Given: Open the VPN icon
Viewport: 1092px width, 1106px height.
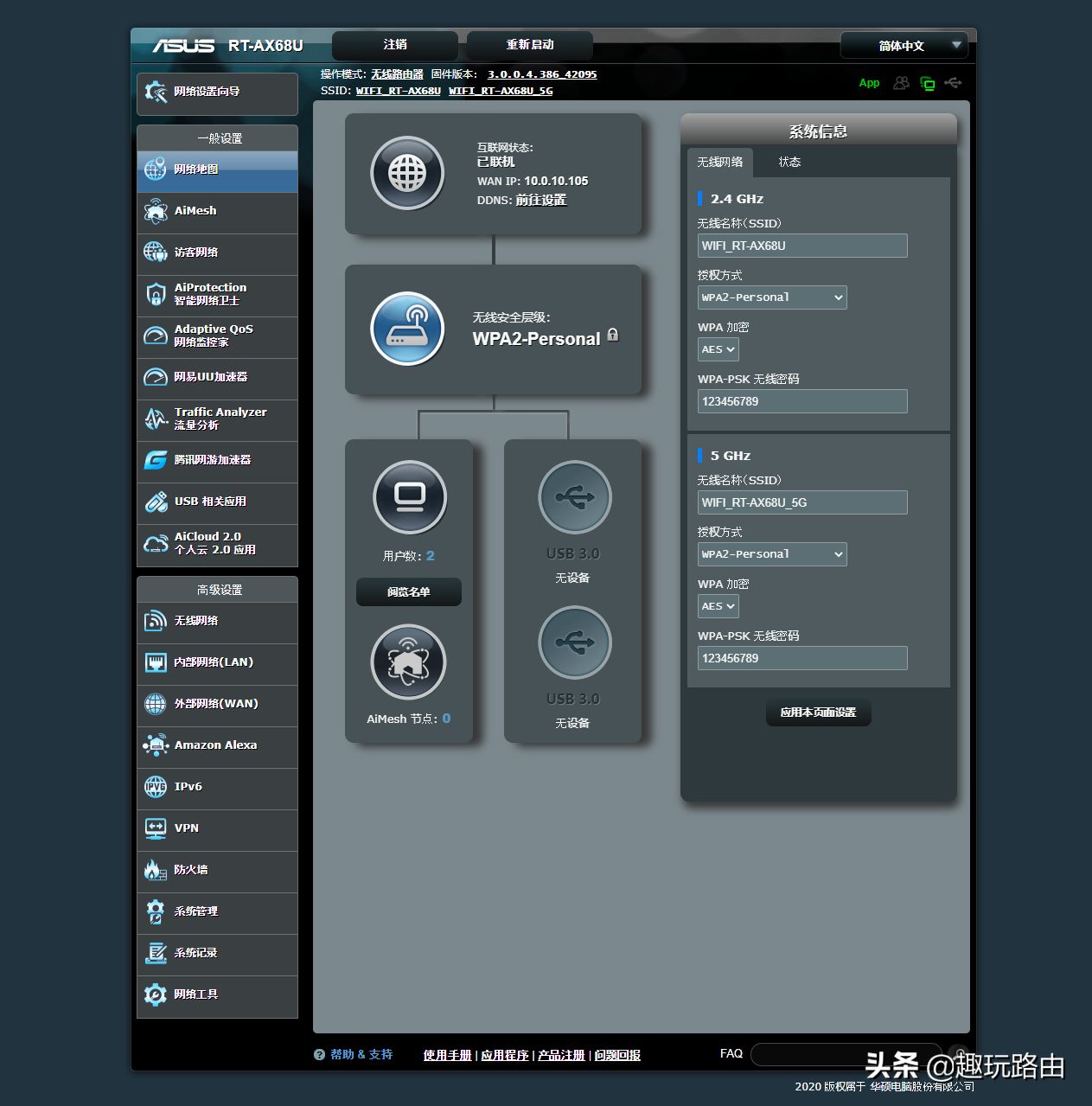Looking at the screenshot, I should click(156, 828).
